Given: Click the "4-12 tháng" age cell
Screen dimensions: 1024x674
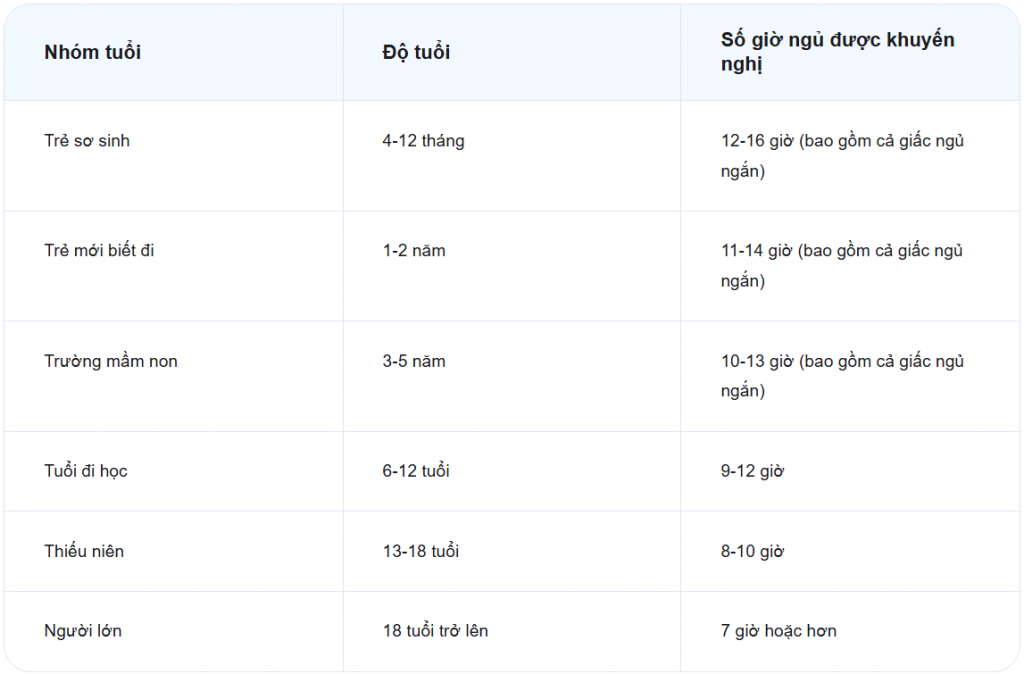Looking at the screenshot, I should point(423,141).
